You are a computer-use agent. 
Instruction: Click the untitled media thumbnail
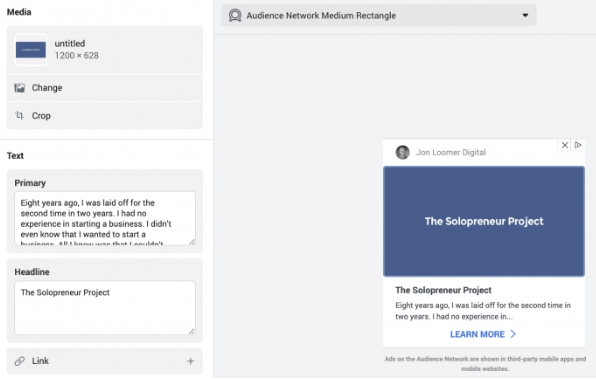pos(31,50)
